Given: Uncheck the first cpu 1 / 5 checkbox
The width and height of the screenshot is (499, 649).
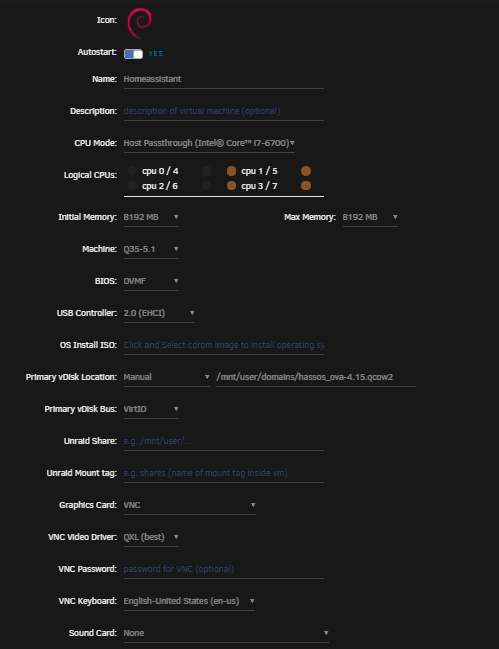Looking at the screenshot, I should [x=231, y=171].
